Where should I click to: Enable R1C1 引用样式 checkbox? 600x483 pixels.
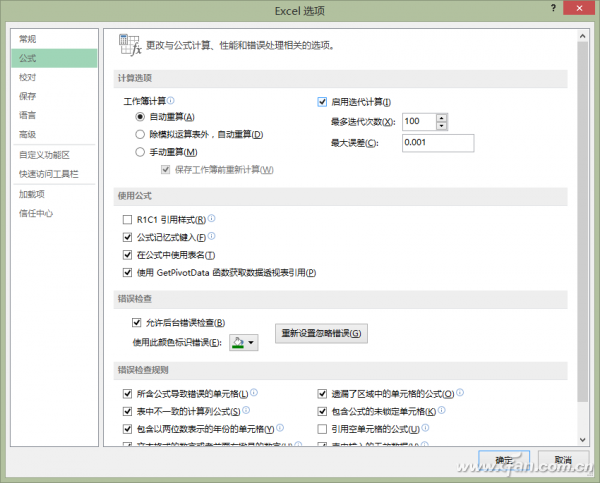click(x=127, y=220)
